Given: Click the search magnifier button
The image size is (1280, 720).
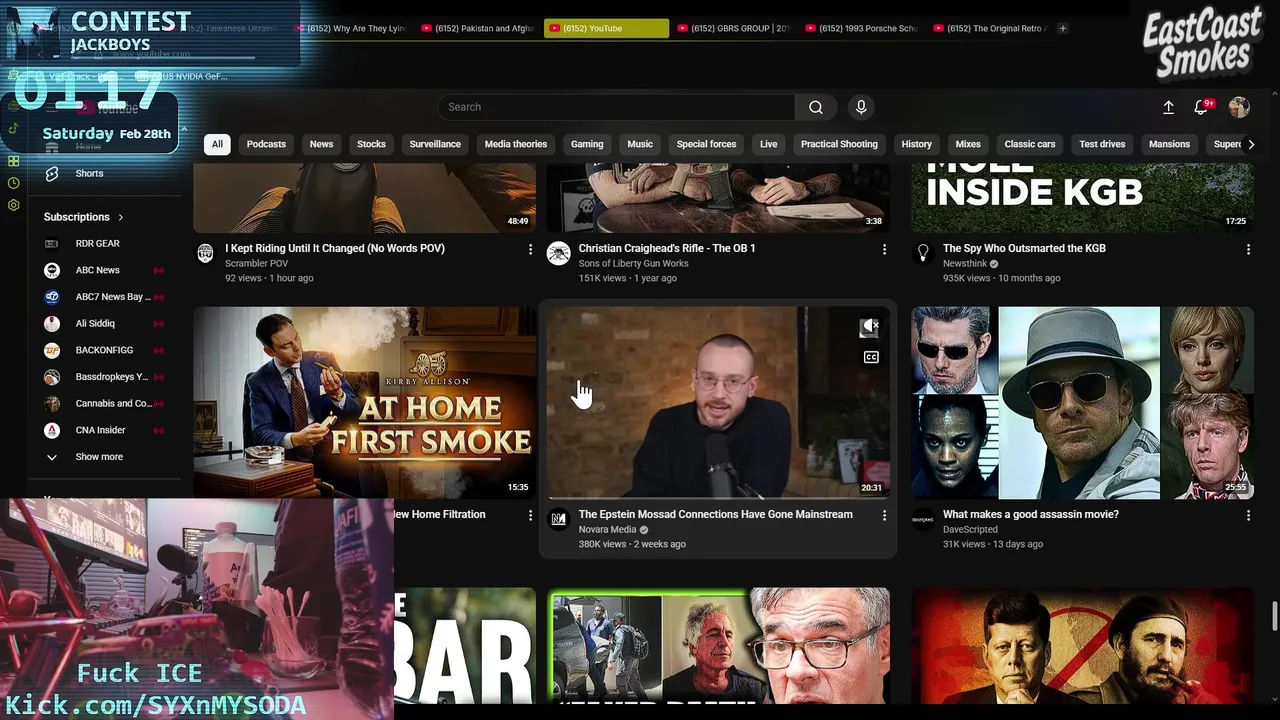Looking at the screenshot, I should point(816,107).
